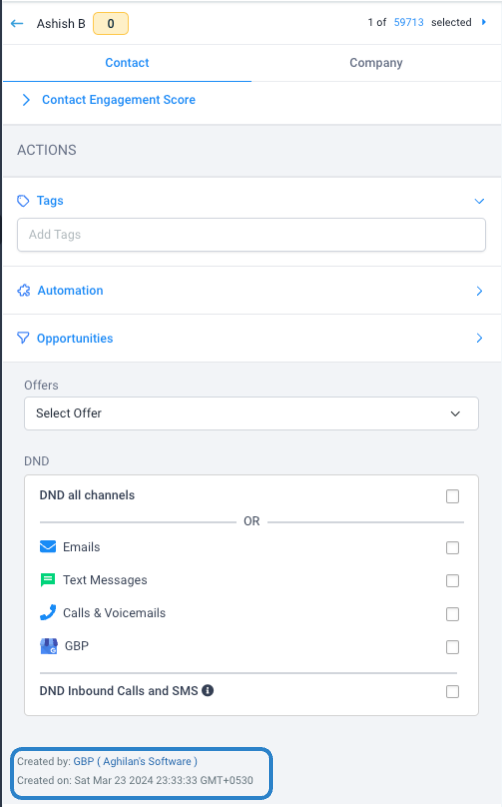Click info icon beside DND Inbound Calls and SMS
The image size is (502, 807).
tap(208, 691)
